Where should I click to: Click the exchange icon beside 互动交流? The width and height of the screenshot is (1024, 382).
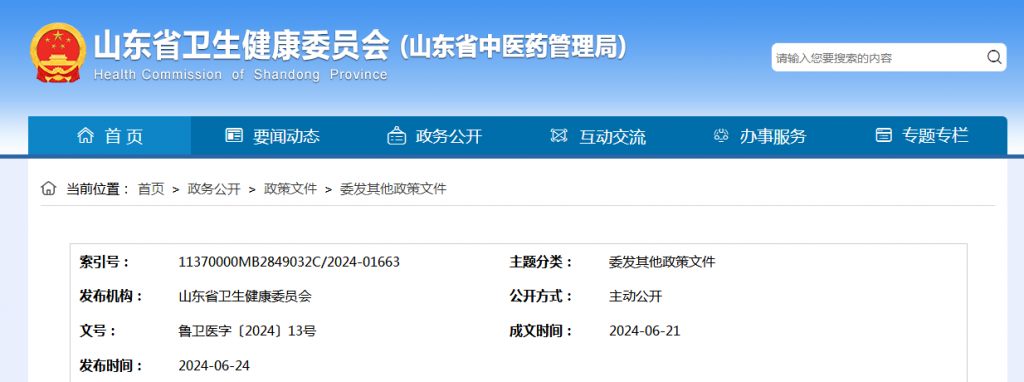pyautogui.click(x=559, y=136)
